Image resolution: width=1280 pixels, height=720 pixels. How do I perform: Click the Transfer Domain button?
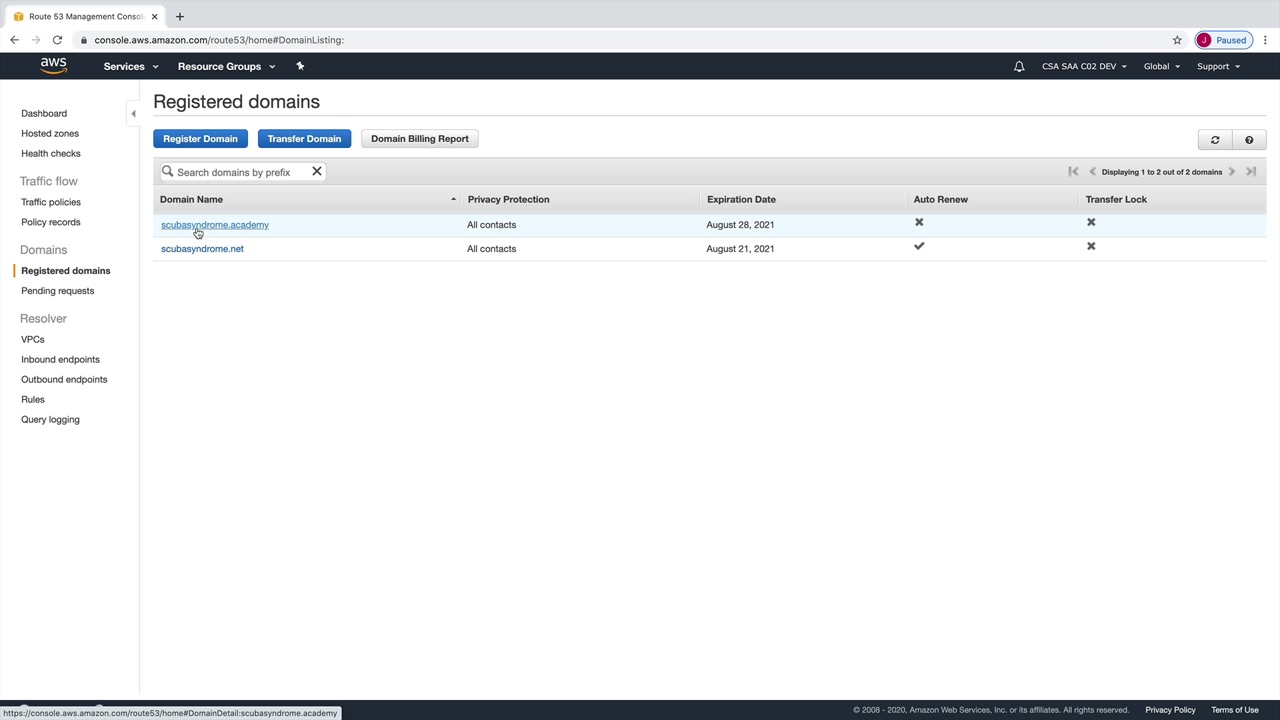coord(304,139)
